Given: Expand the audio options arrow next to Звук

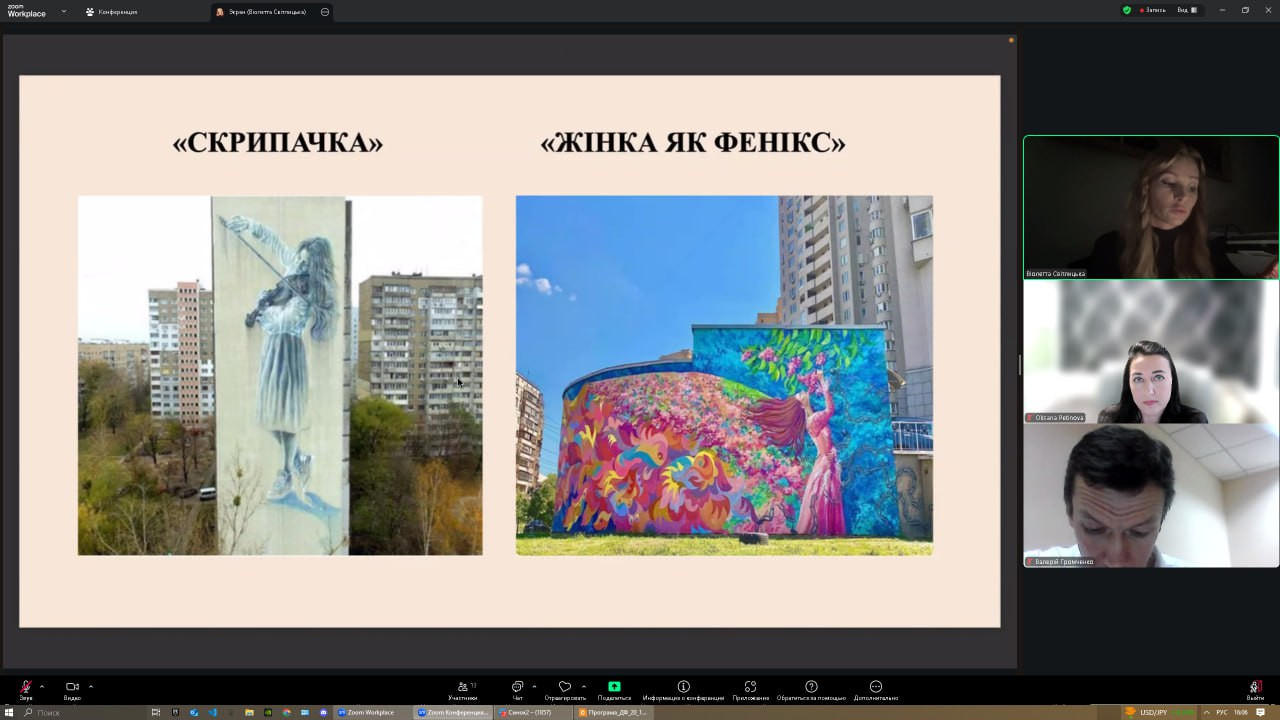Looking at the screenshot, I should pyautogui.click(x=42, y=686).
